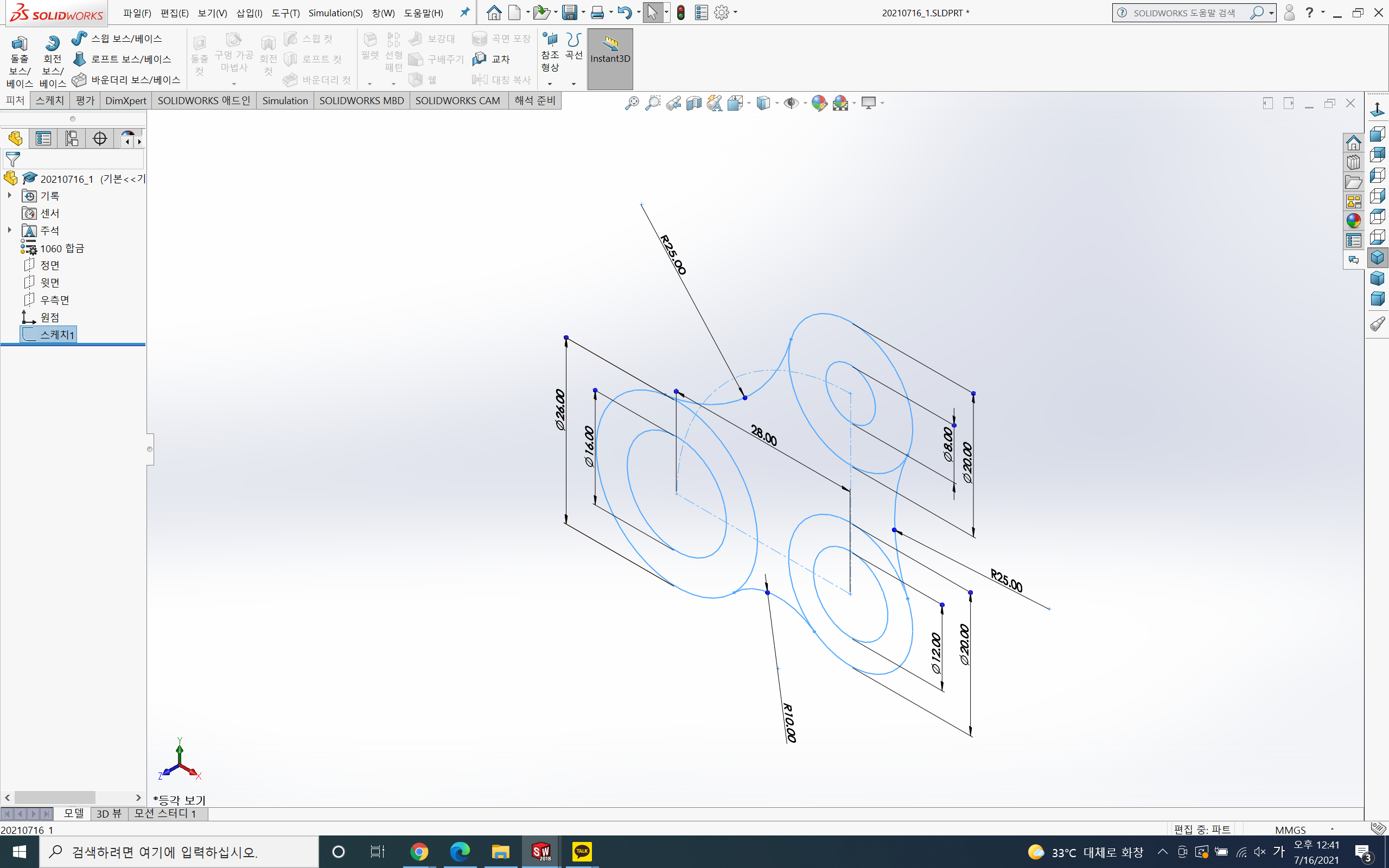This screenshot has width=1389, height=868.
Task: Click the SOLIDWORKS help search field
Action: click(1183, 12)
